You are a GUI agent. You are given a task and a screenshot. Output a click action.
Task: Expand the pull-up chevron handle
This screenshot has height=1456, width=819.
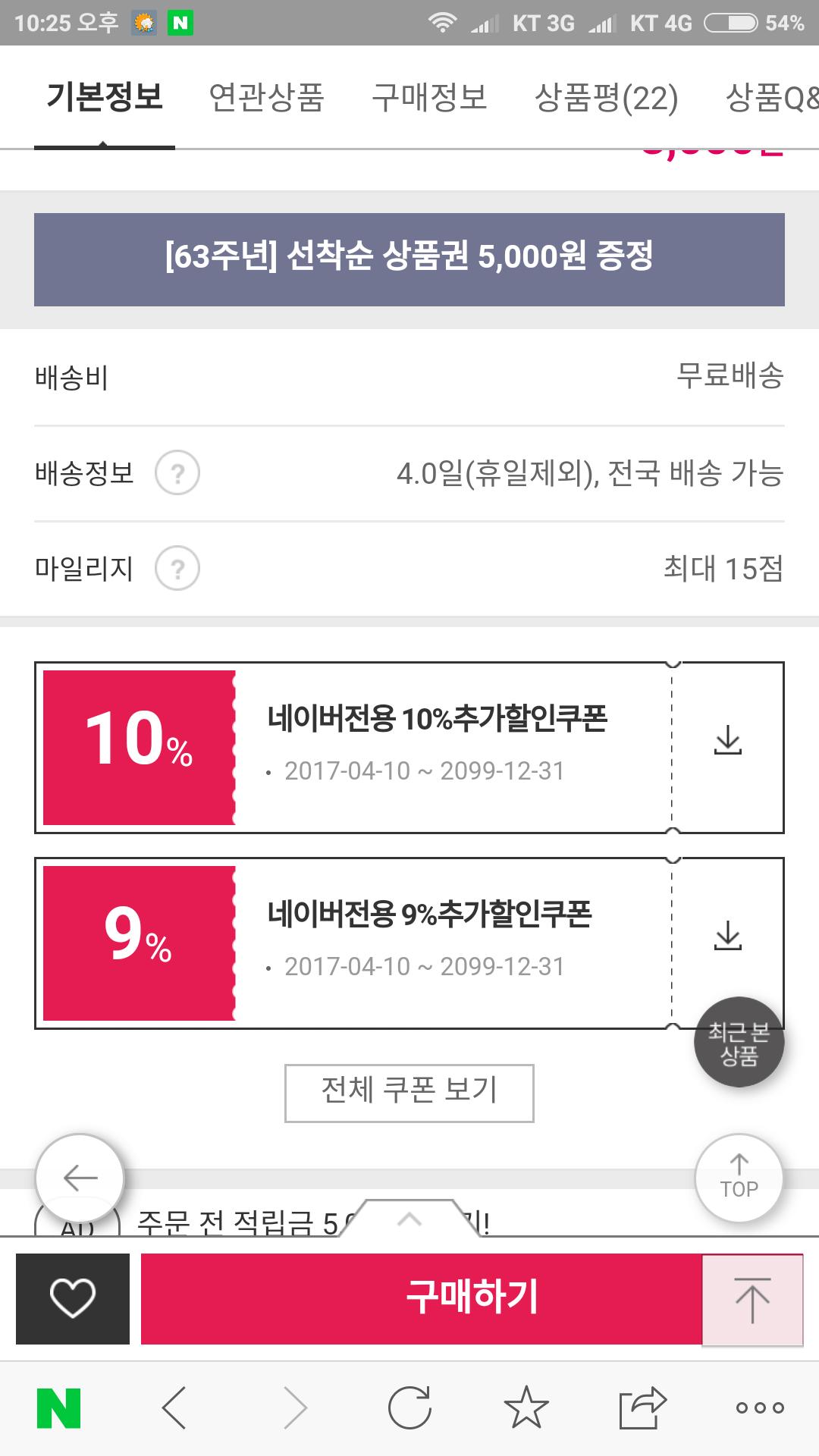pyautogui.click(x=409, y=1219)
